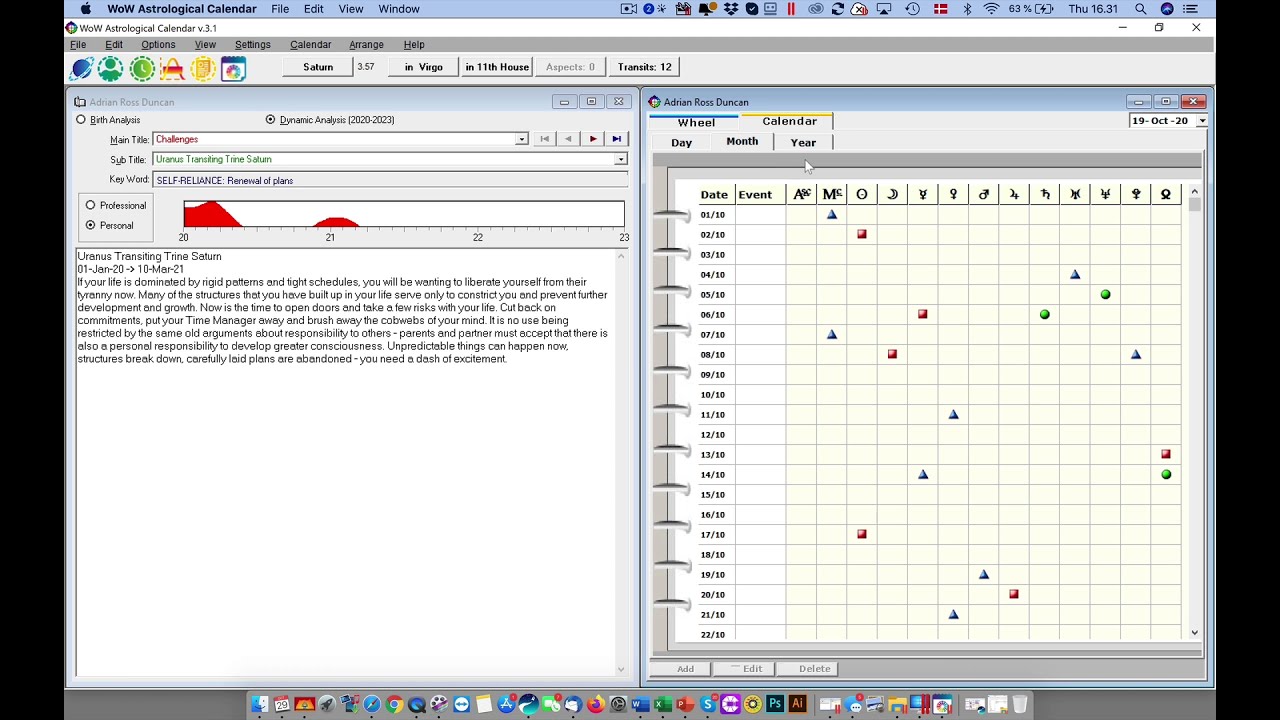Open the Window menu in the macOS menu bar
The width and height of the screenshot is (1280, 720).
tap(399, 9)
